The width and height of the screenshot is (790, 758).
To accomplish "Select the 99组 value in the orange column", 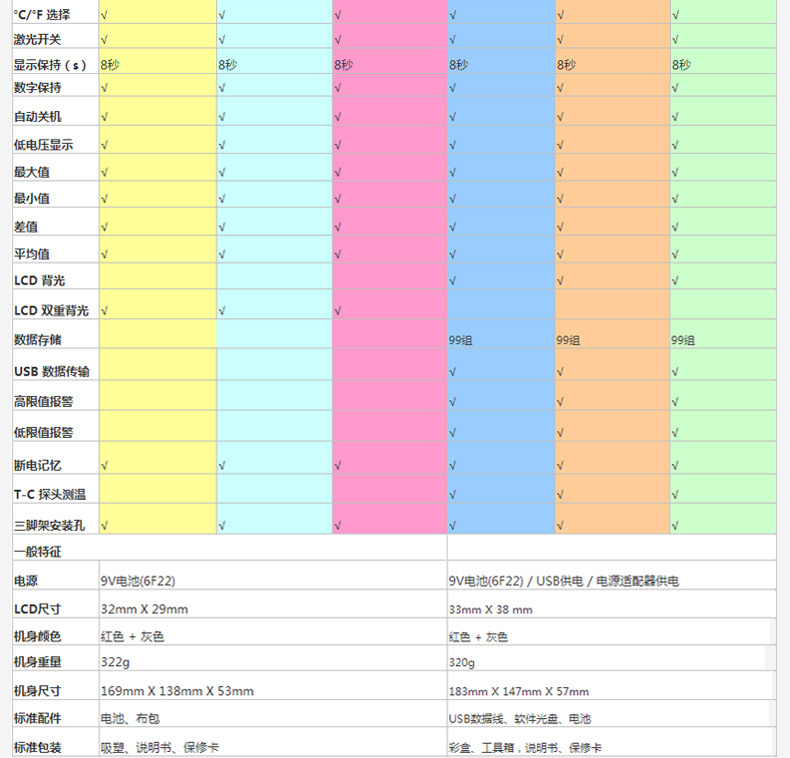I will point(568,340).
